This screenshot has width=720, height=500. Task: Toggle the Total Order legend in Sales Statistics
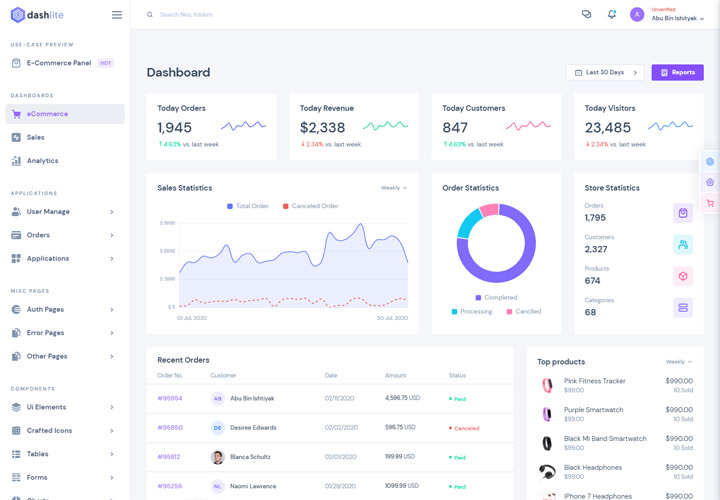[x=248, y=206]
